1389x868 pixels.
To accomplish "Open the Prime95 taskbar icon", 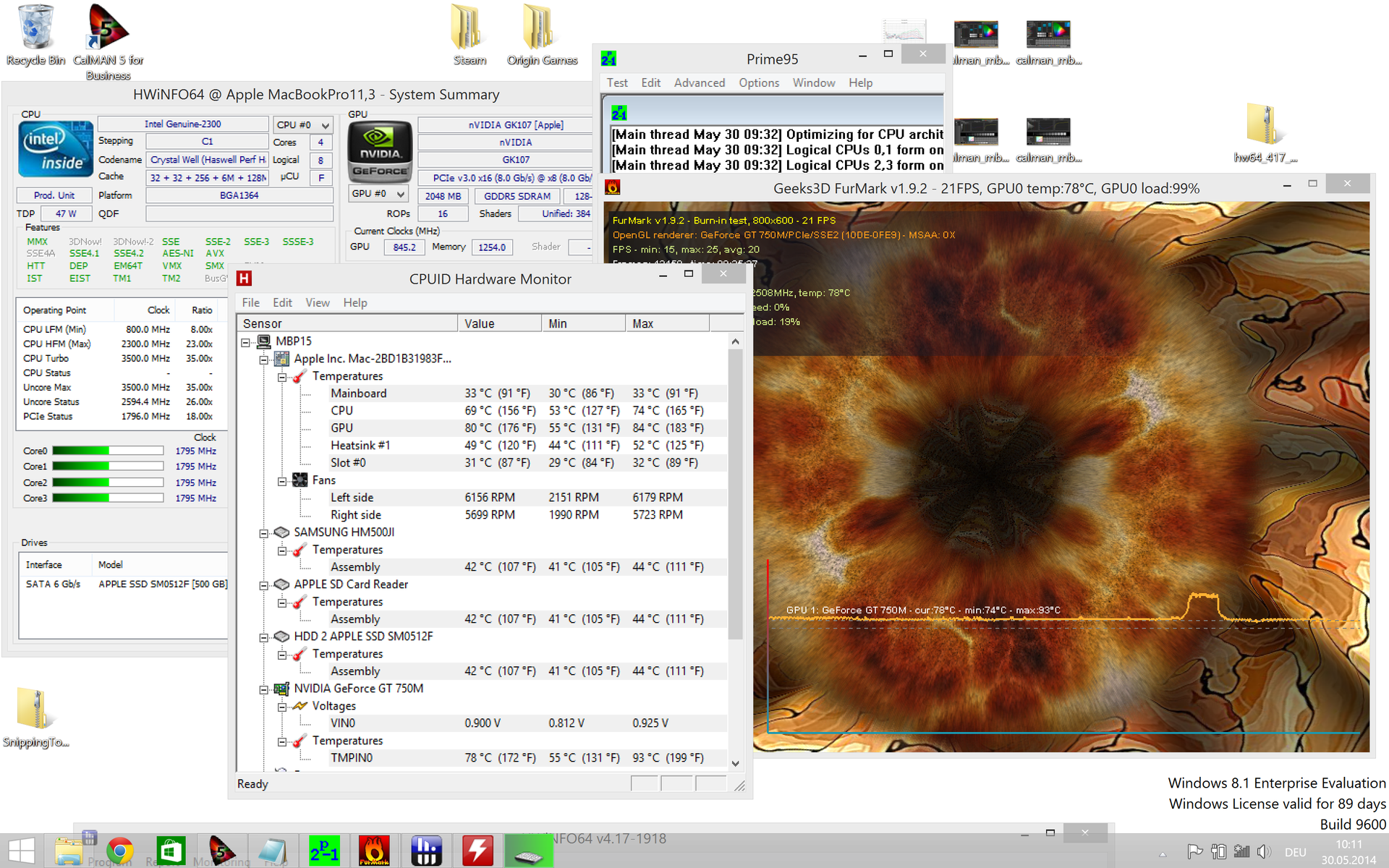I will tap(324, 851).
